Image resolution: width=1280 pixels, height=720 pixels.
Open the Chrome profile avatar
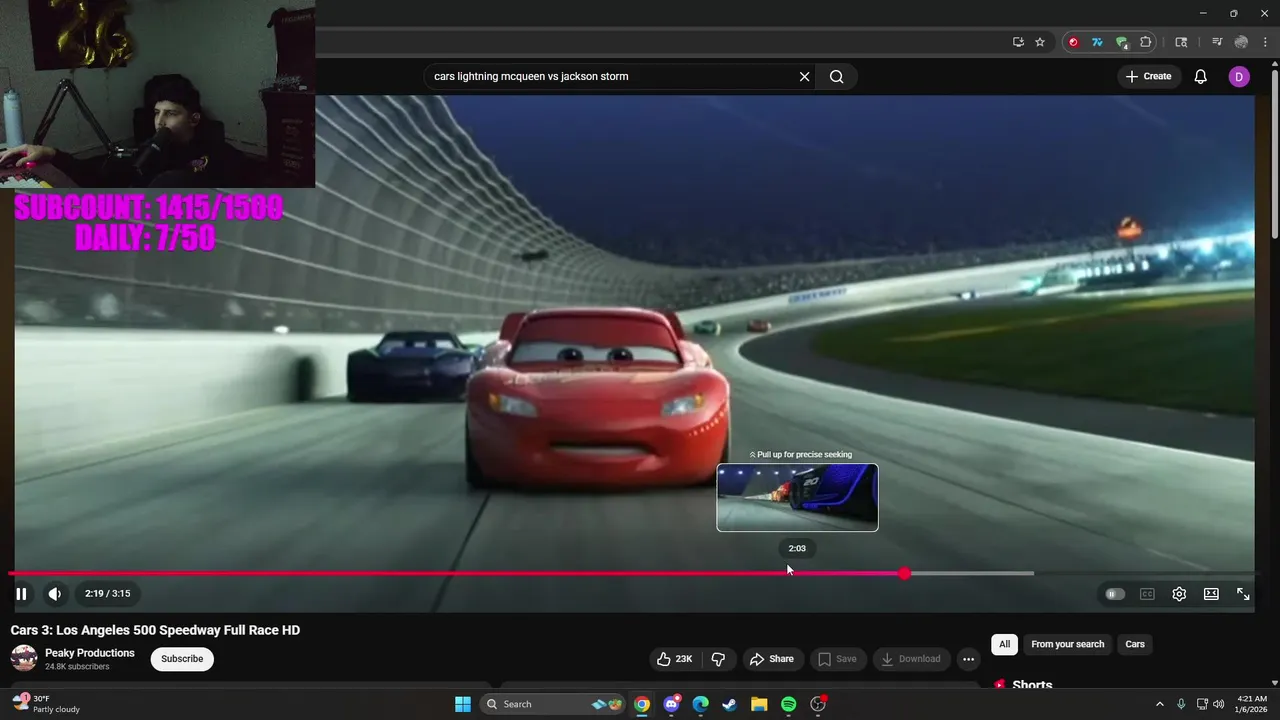pos(1241,42)
